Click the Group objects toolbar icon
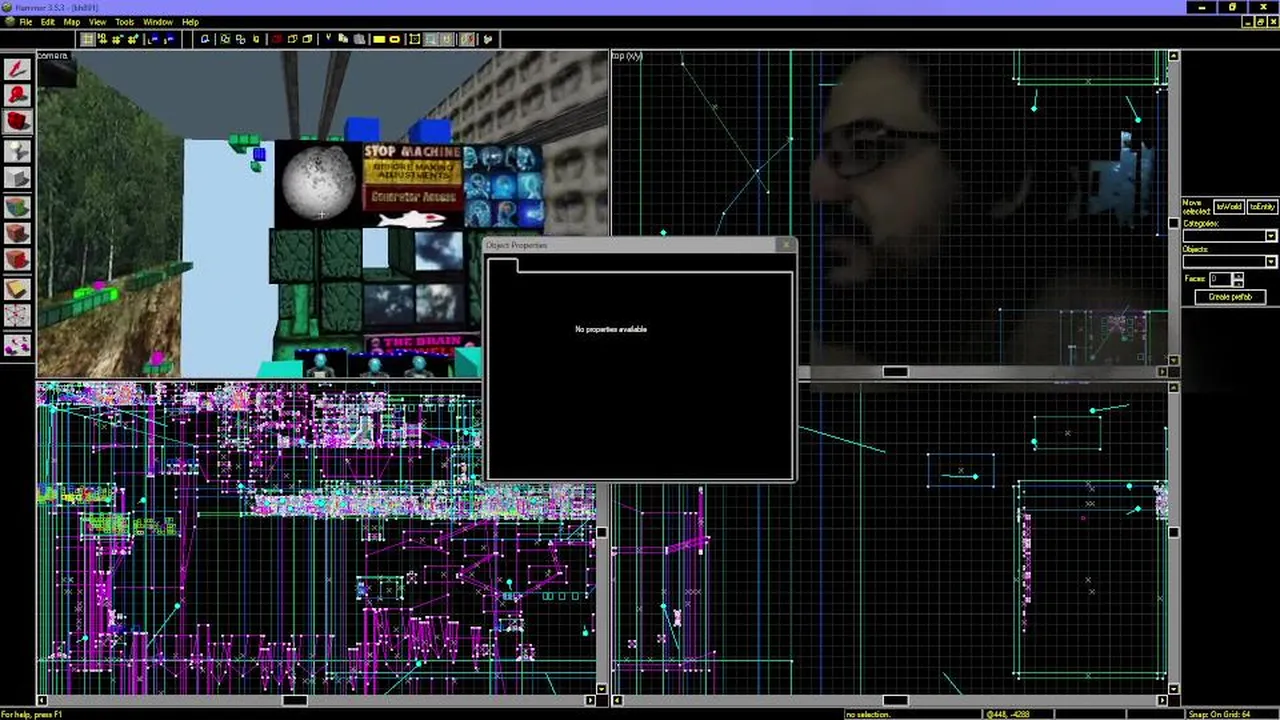Image resolution: width=1280 pixels, height=720 pixels. [x=225, y=39]
